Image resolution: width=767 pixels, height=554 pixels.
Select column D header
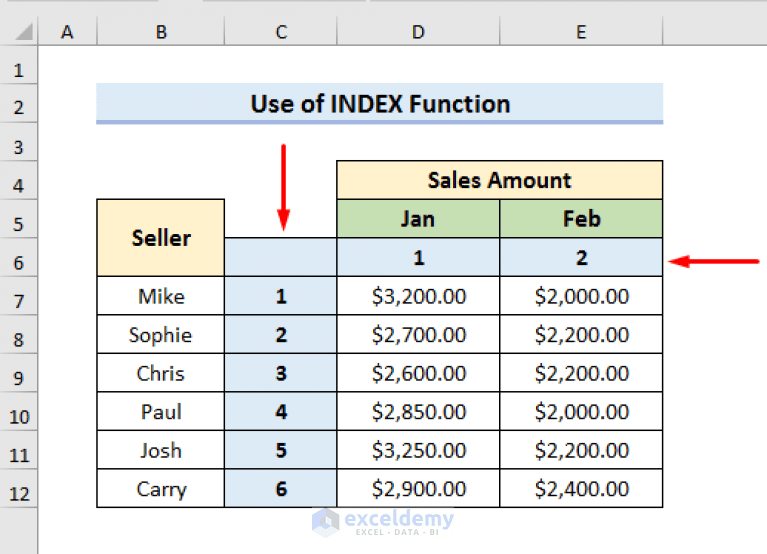coord(418,32)
